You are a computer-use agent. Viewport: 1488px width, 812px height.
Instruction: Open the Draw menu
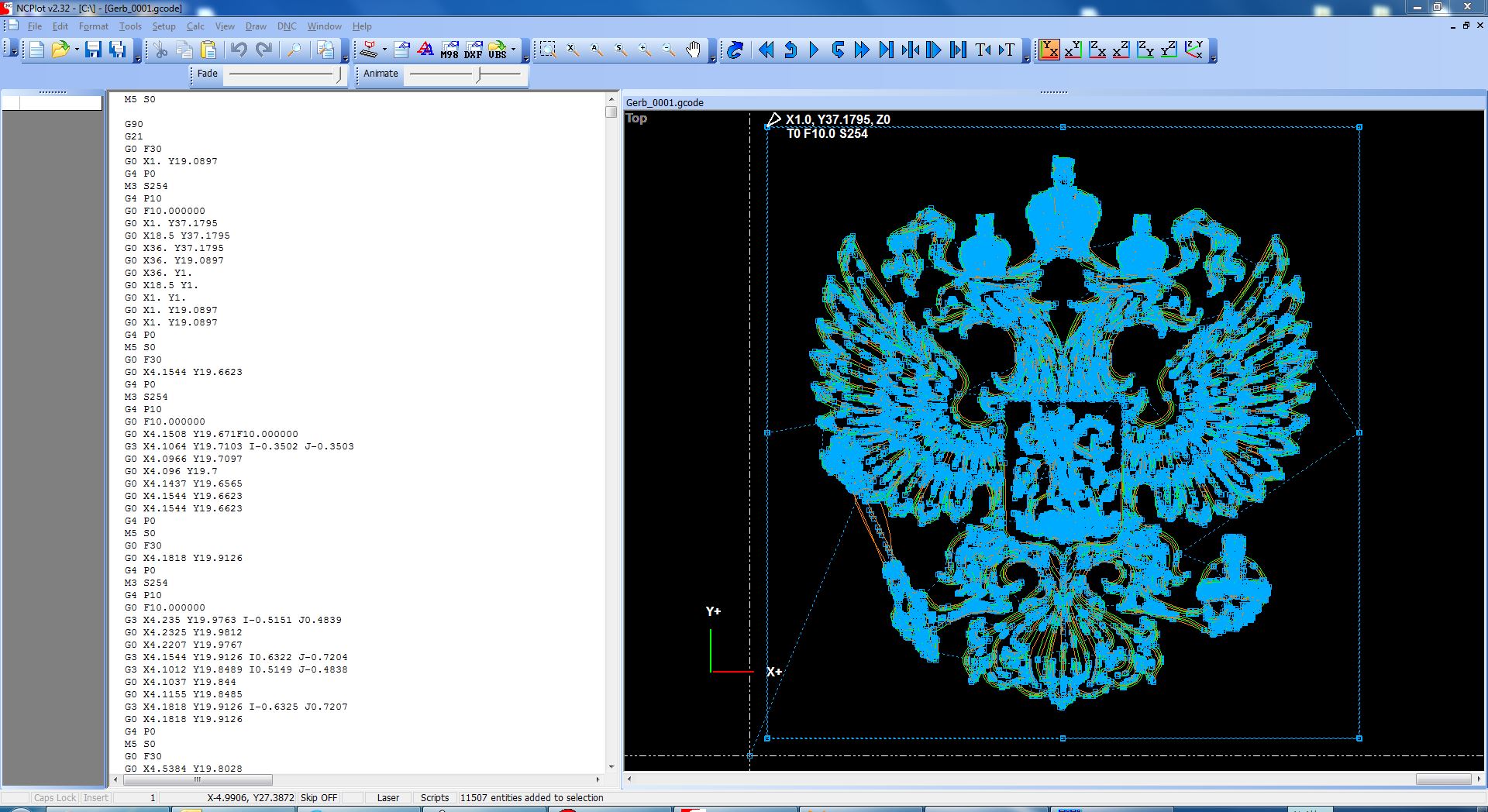point(256,26)
